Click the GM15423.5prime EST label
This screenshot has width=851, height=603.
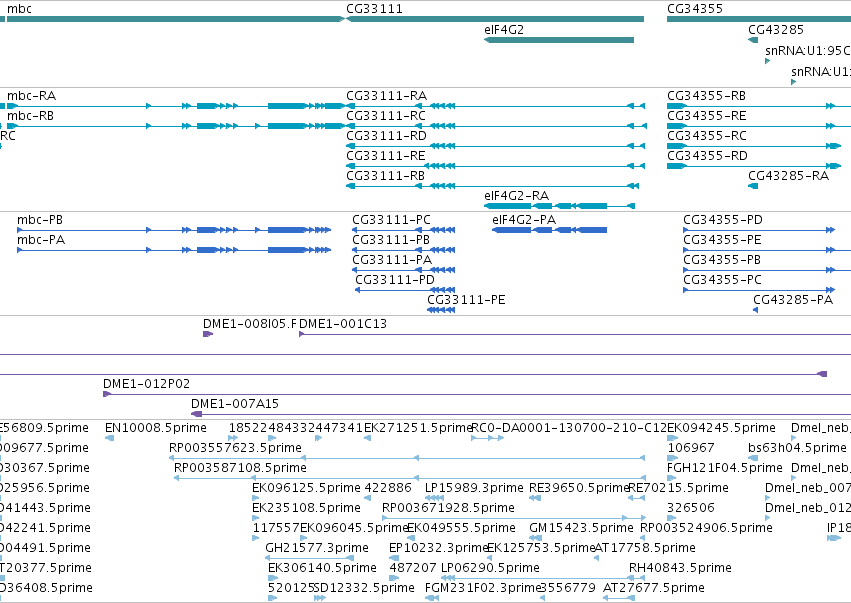pos(581,528)
